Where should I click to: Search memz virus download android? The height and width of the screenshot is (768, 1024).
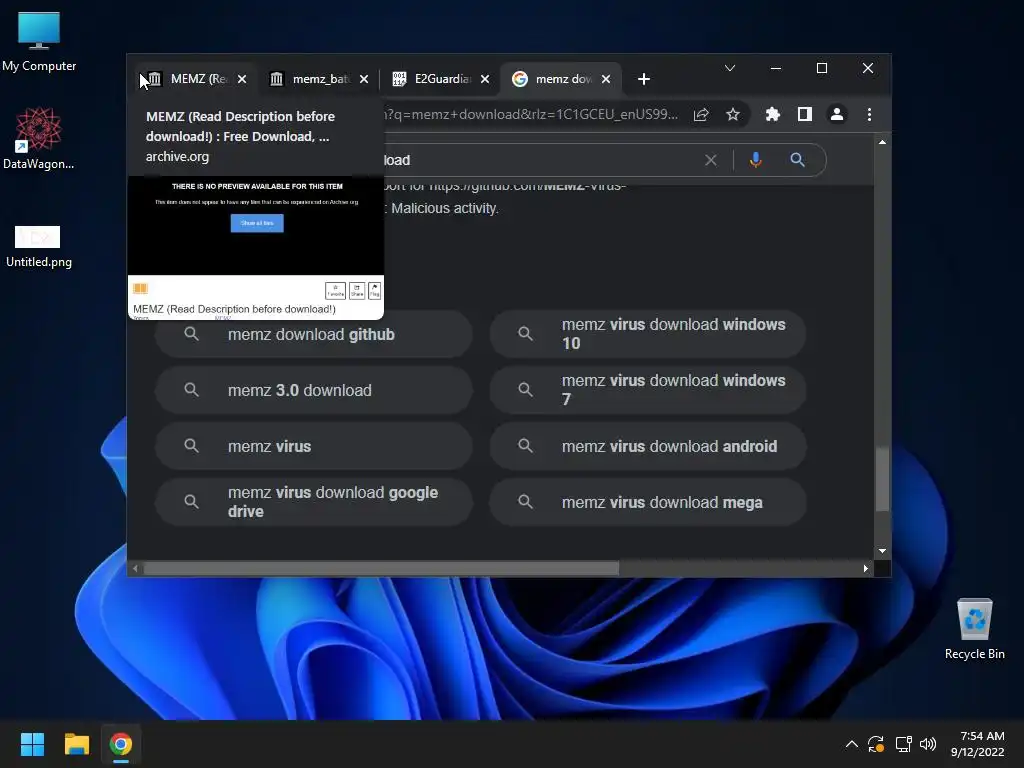648,447
